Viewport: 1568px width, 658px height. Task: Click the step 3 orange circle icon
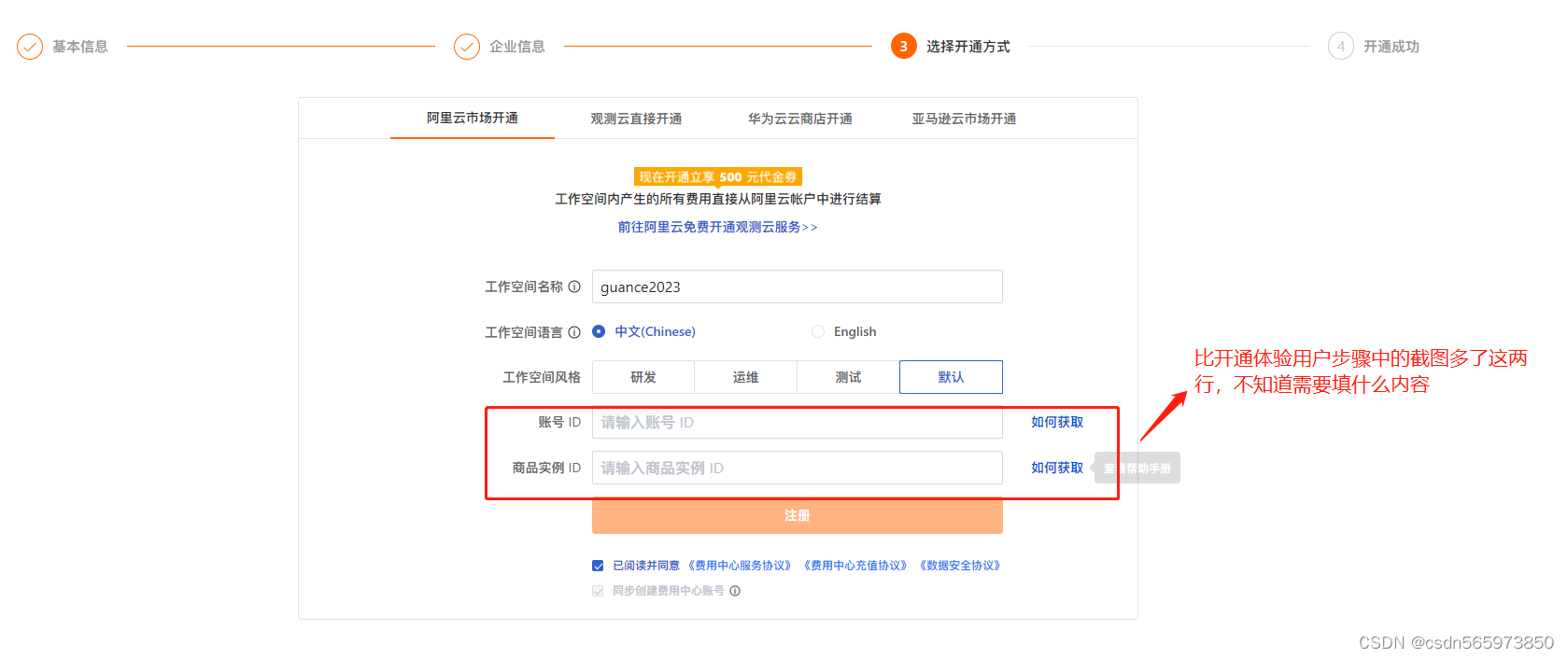pos(904,46)
